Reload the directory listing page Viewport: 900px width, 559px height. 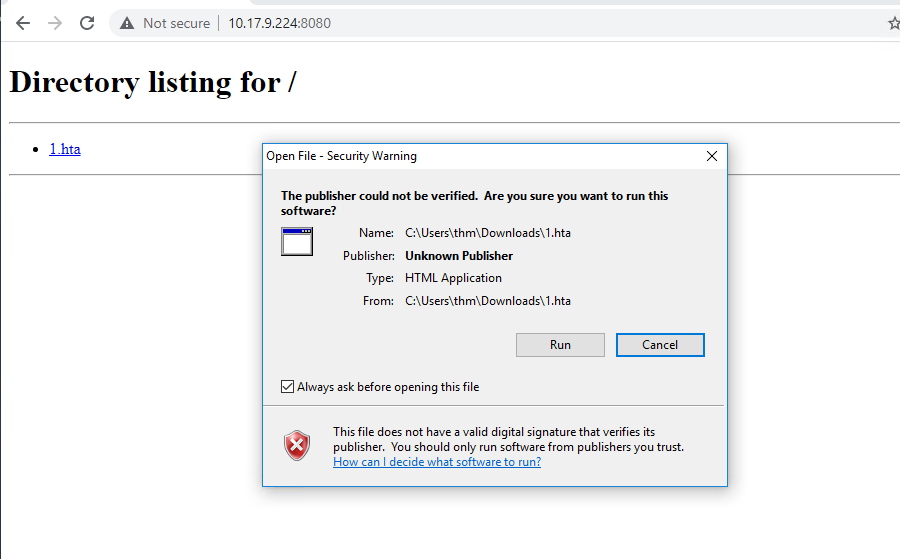click(x=87, y=23)
